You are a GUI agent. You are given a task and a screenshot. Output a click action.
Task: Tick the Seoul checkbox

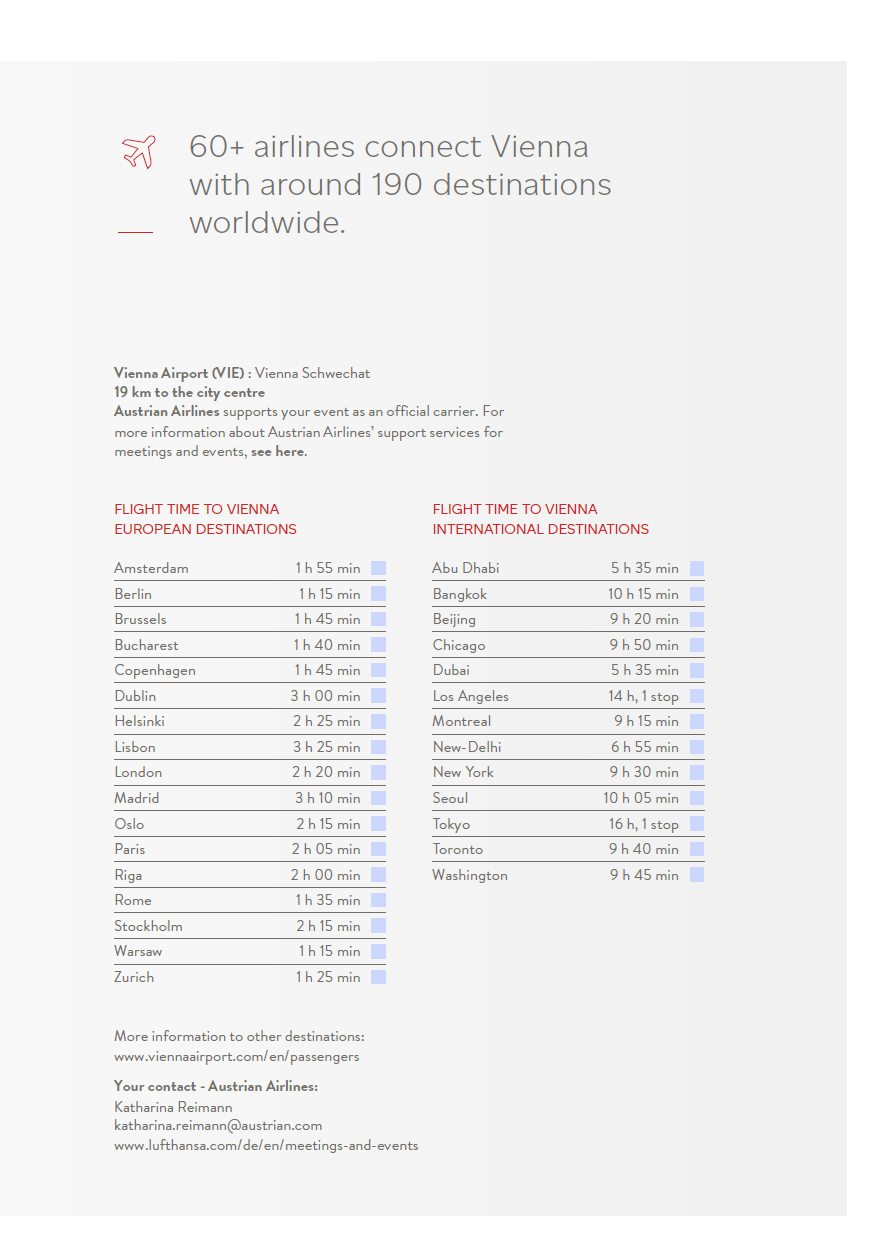[697, 798]
